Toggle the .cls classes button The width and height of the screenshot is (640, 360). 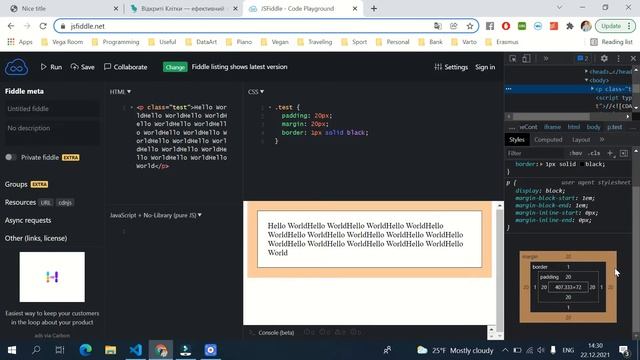point(594,153)
